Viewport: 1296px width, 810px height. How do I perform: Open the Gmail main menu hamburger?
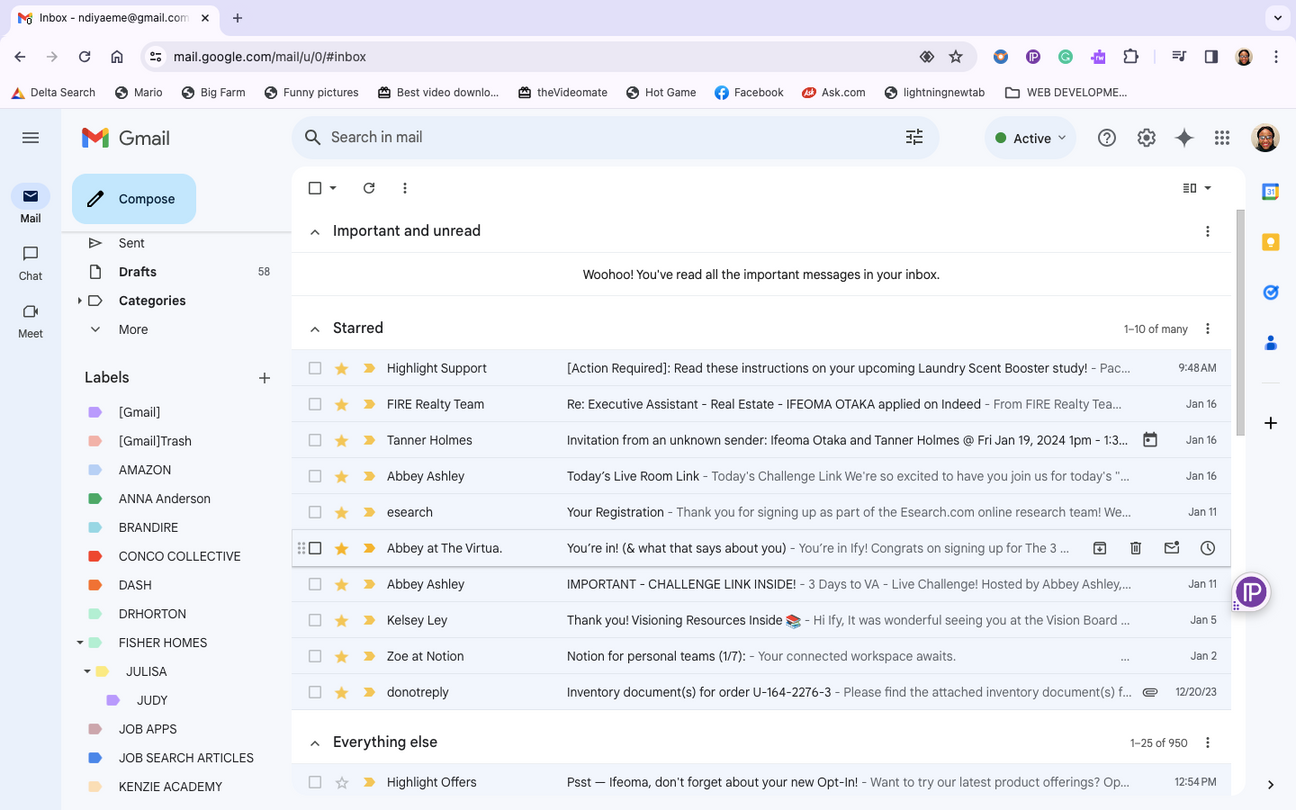(x=30, y=138)
